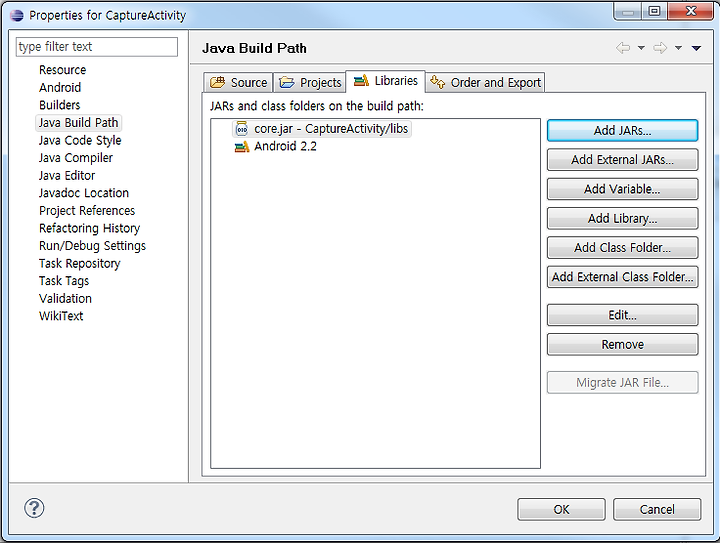Click Add External JARs... button
This screenshot has width=720, height=543.
pyautogui.click(x=622, y=160)
